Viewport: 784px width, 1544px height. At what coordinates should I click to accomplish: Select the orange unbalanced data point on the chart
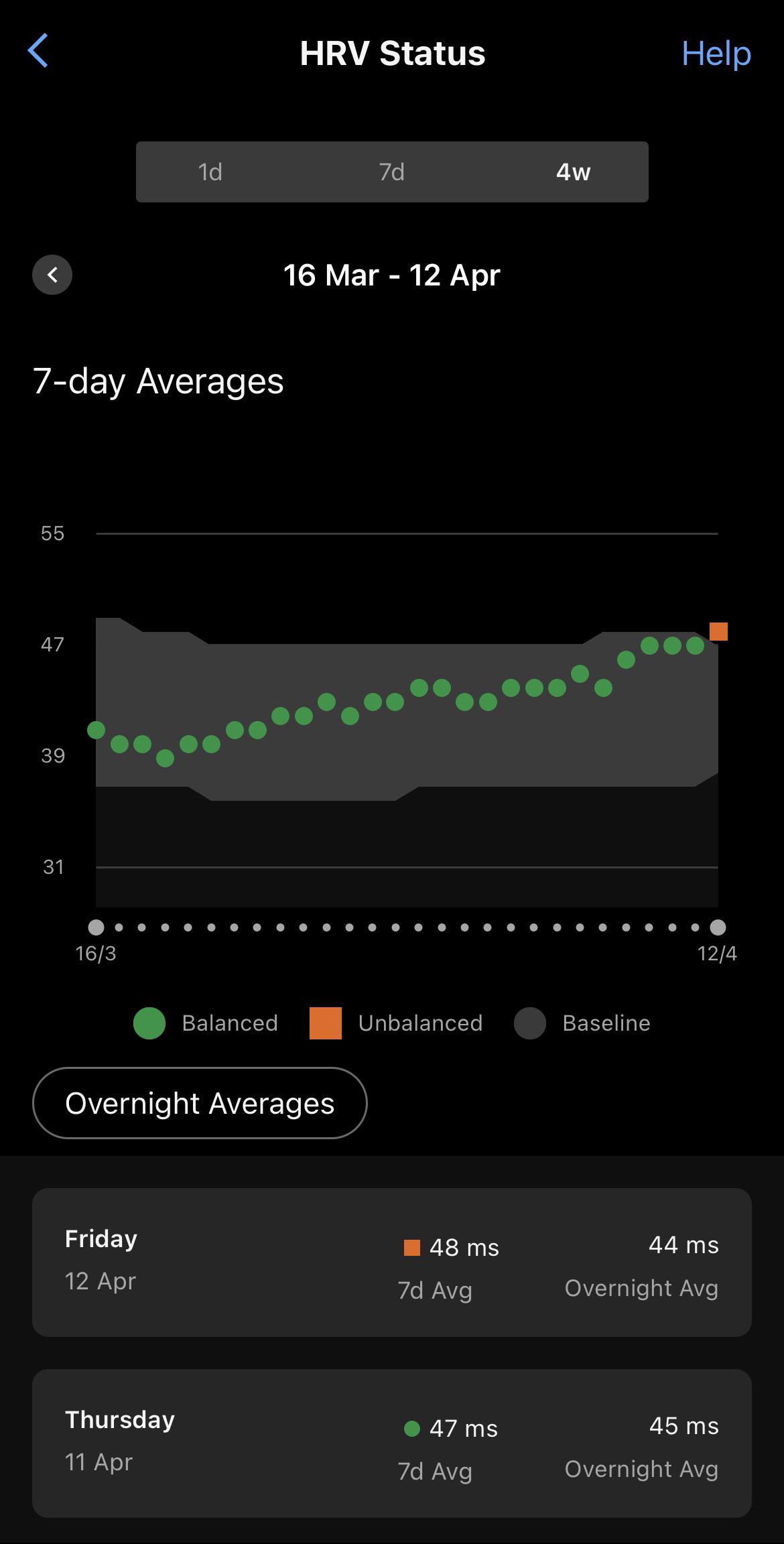(720, 631)
